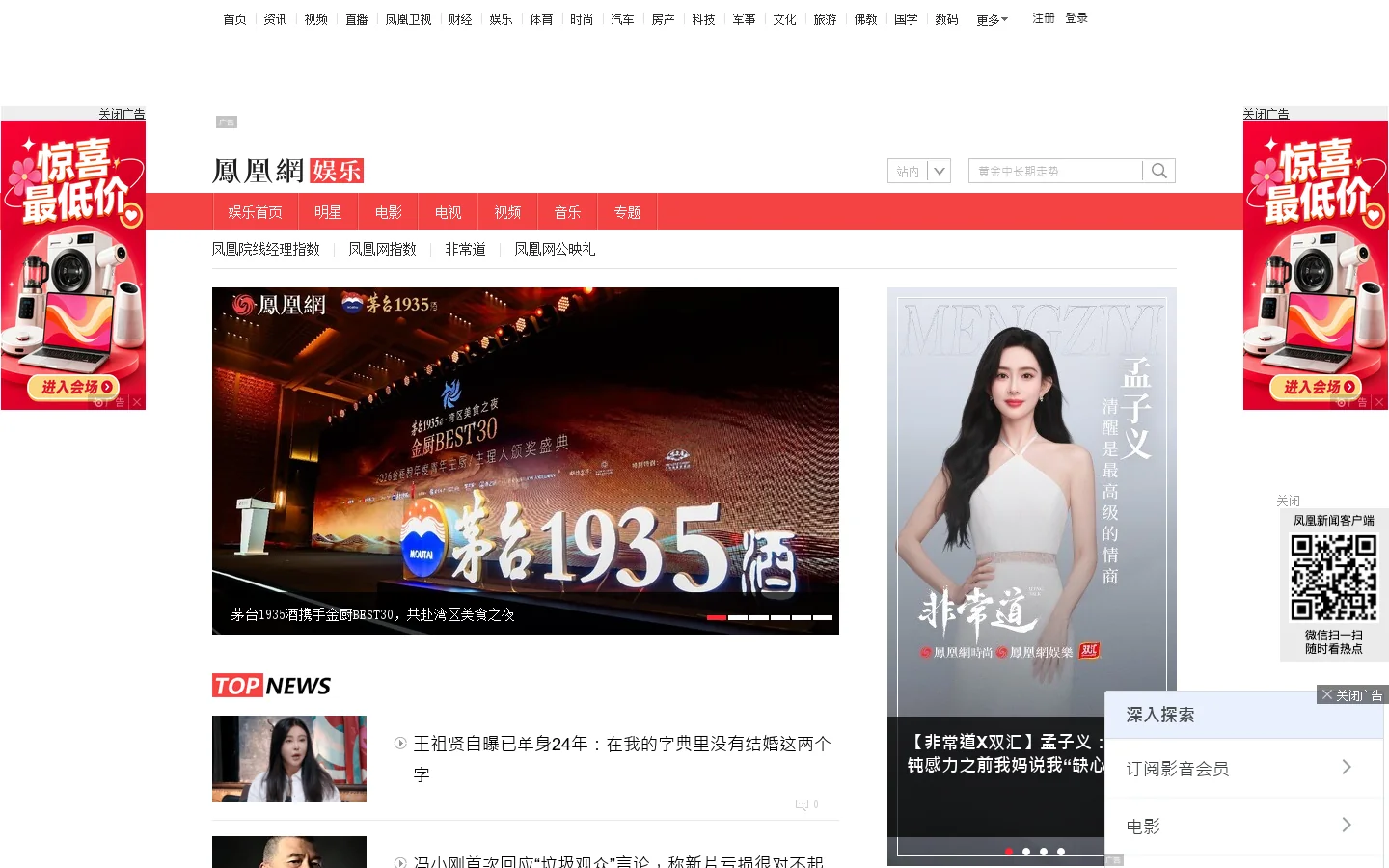The width and height of the screenshot is (1389, 868).
Task: Click play icon before 王祖贤 headline
Action: pyautogui.click(x=400, y=744)
